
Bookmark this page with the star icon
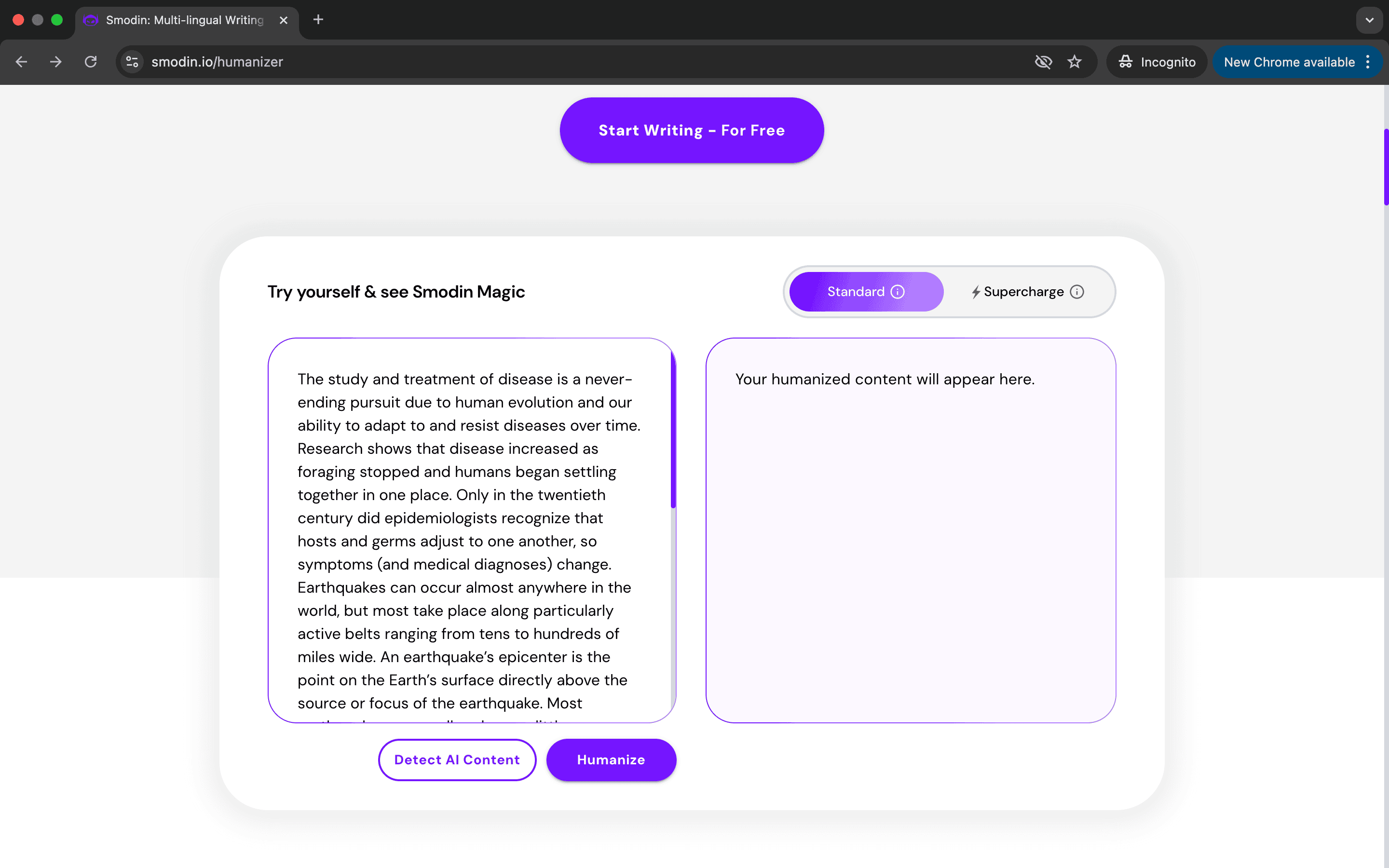coord(1075,62)
